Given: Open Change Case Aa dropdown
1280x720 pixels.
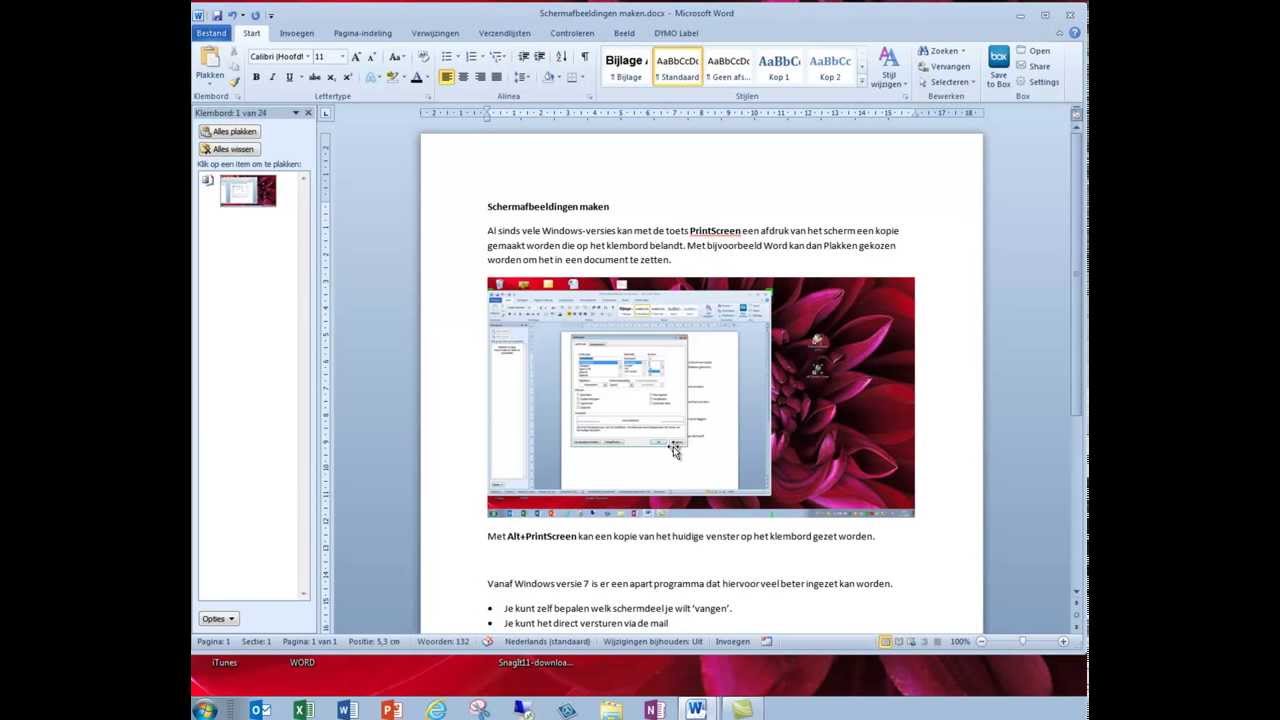Looking at the screenshot, I should pyautogui.click(x=397, y=57).
